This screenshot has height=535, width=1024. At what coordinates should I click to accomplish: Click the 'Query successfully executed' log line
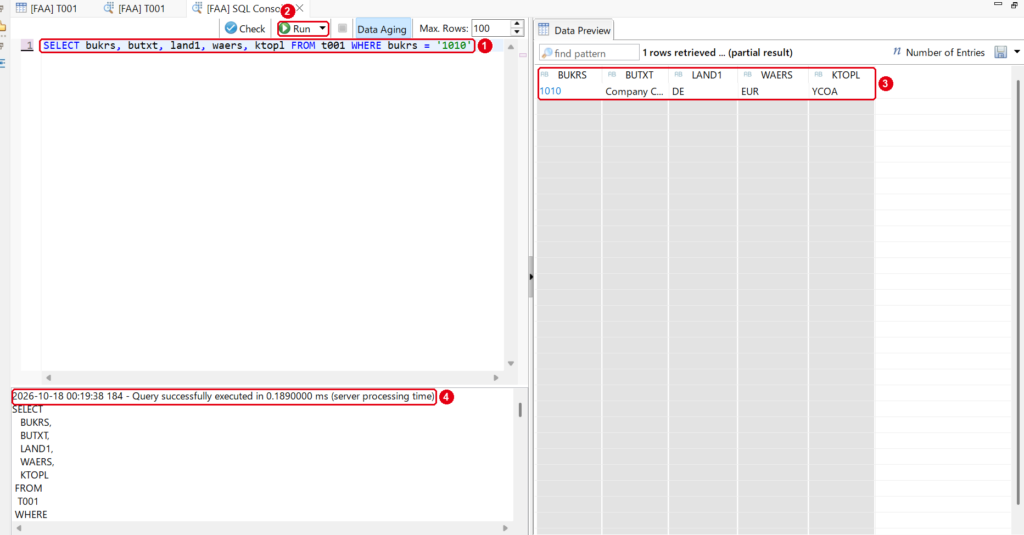(x=223, y=397)
